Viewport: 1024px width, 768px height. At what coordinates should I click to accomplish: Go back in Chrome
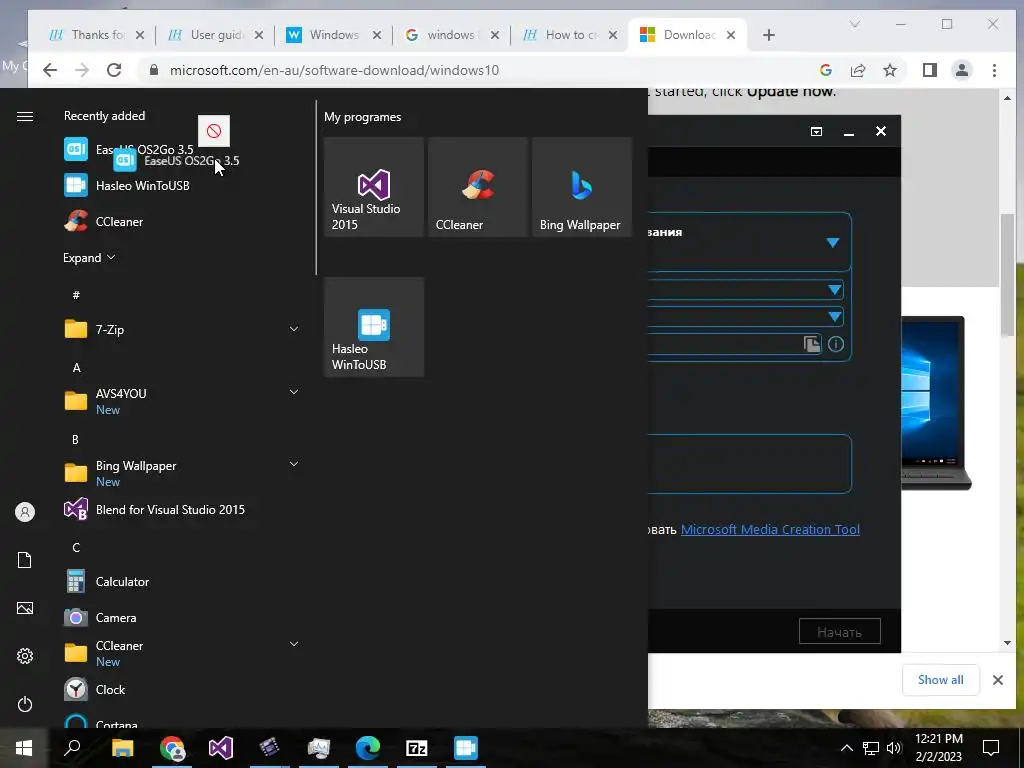click(50, 71)
